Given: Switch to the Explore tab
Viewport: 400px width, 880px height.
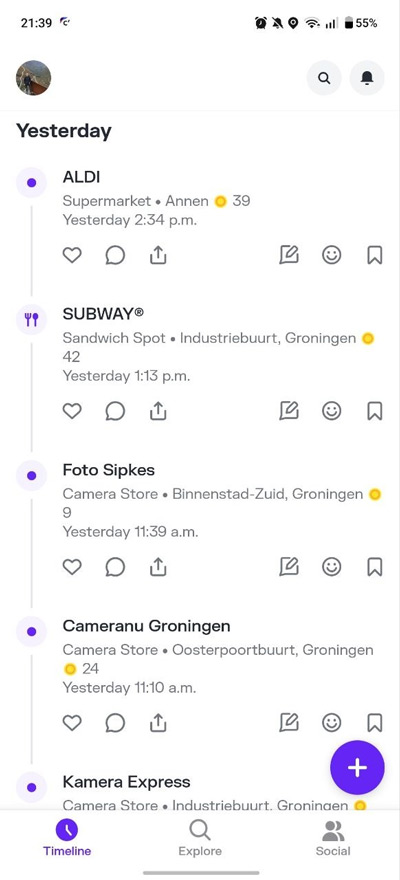Looking at the screenshot, I should [x=200, y=838].
